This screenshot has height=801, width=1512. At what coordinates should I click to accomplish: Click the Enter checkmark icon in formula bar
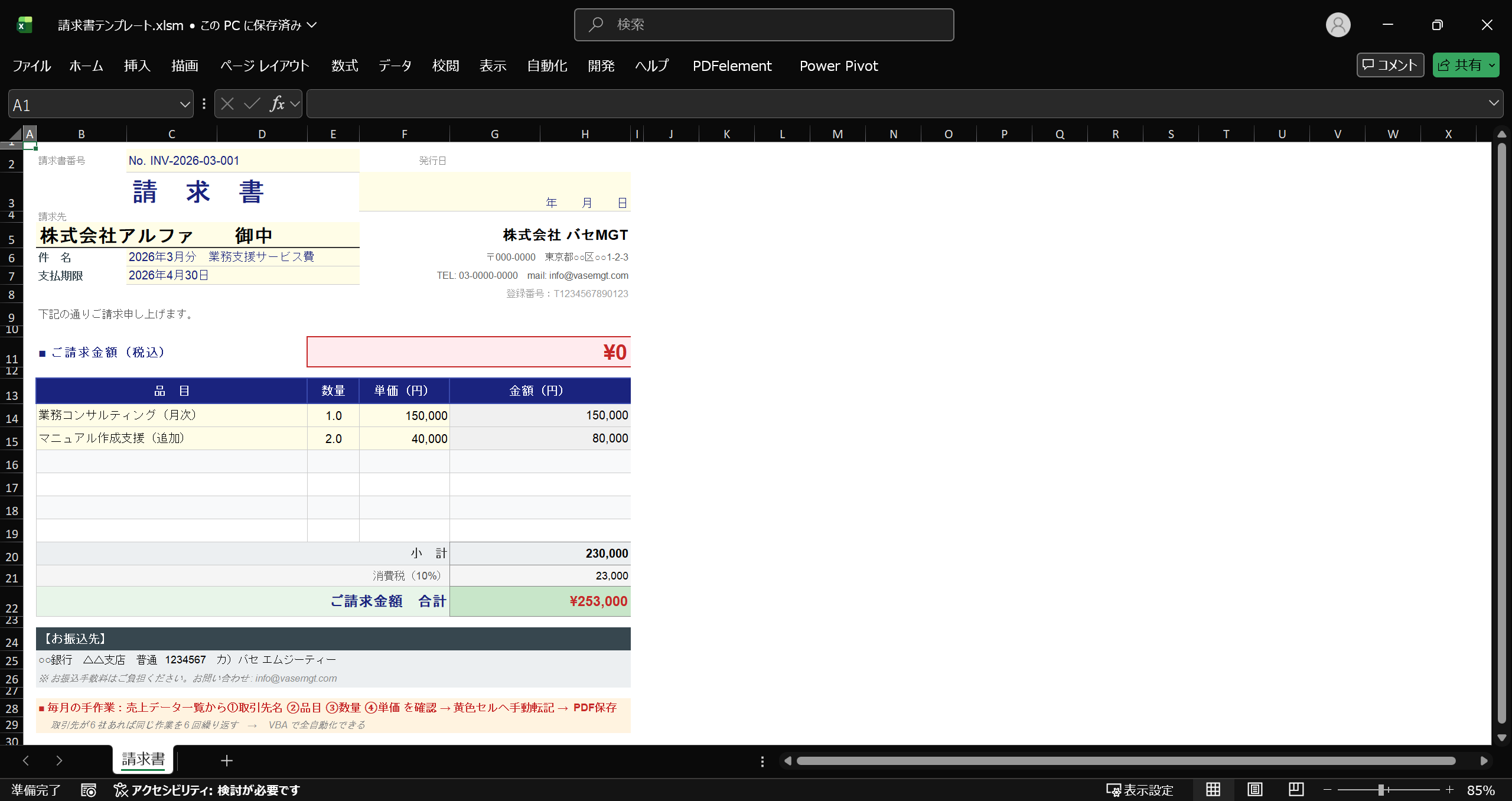252,105
